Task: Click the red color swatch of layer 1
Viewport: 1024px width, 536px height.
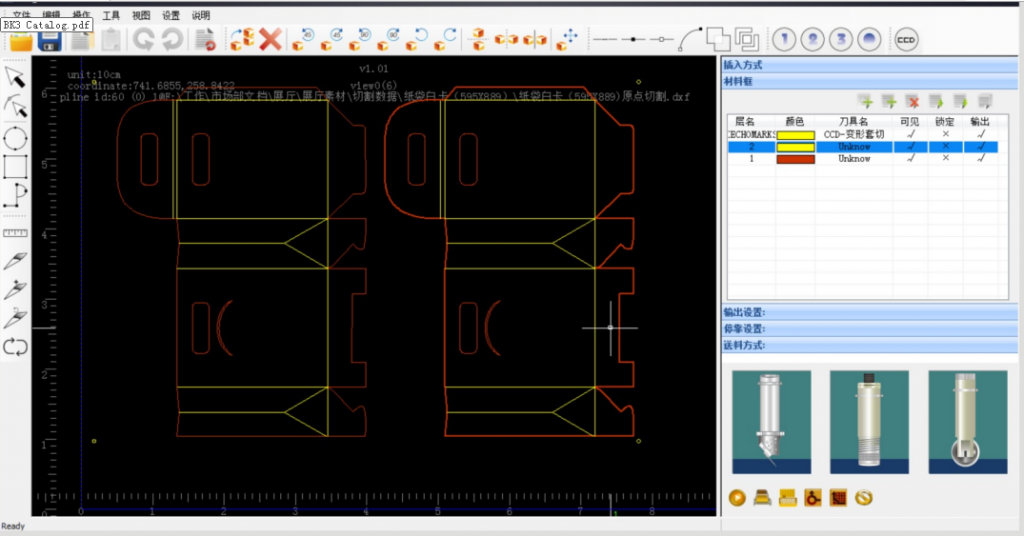Action: (795, 159)
